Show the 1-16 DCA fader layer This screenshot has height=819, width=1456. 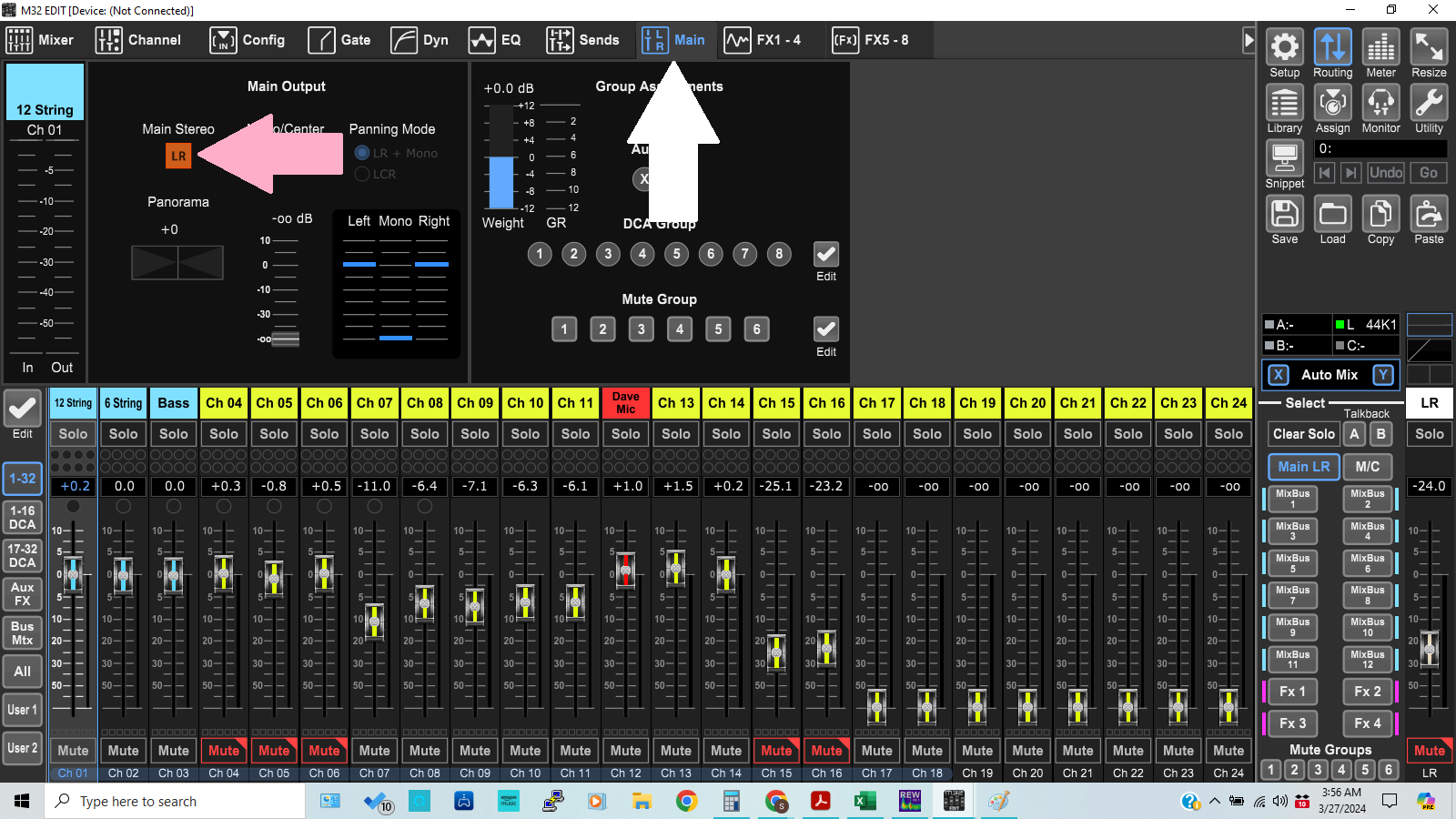pos(23,518)
